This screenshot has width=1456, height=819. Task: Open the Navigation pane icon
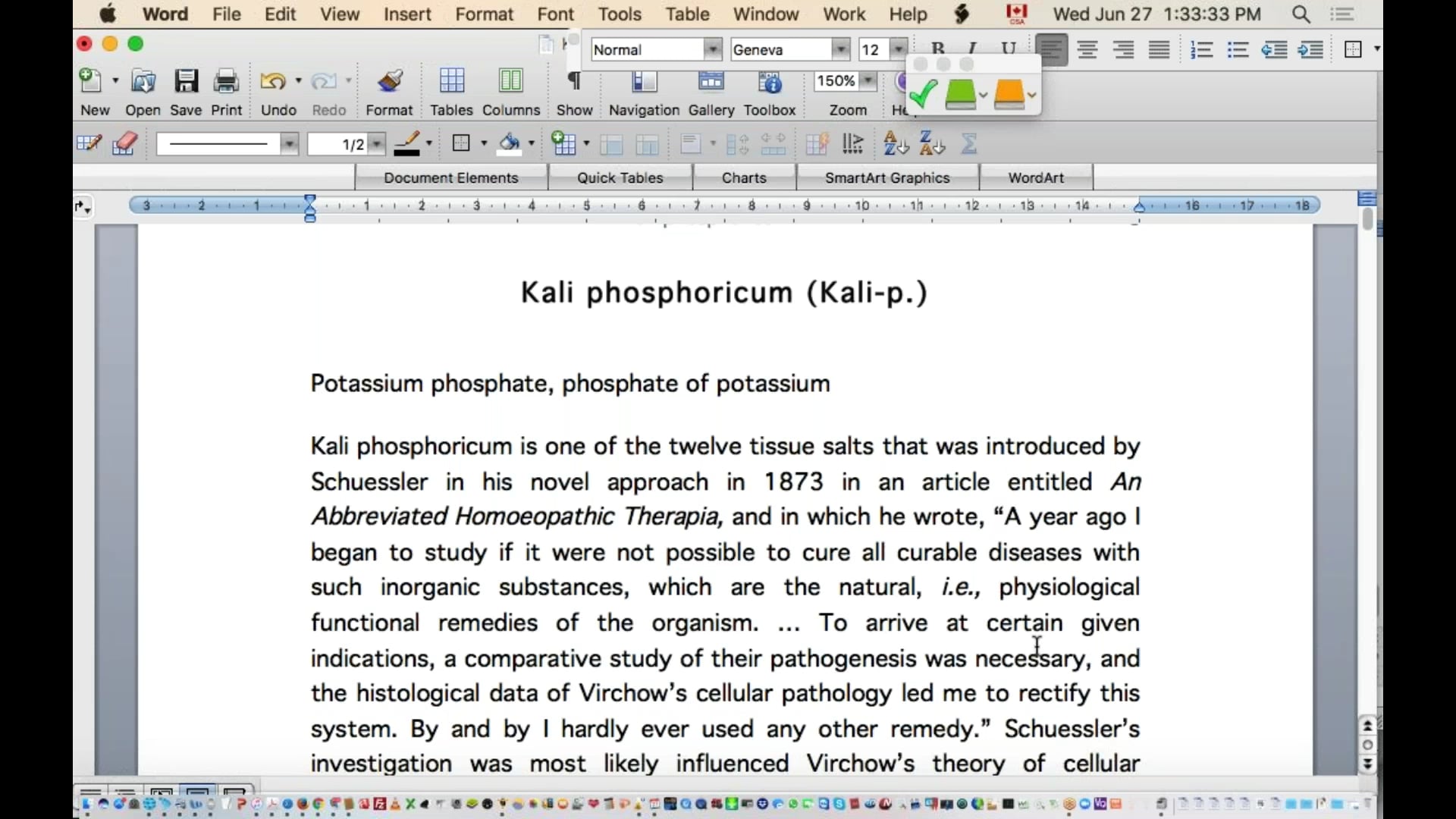pyautogui.click(x=643, y=82)
